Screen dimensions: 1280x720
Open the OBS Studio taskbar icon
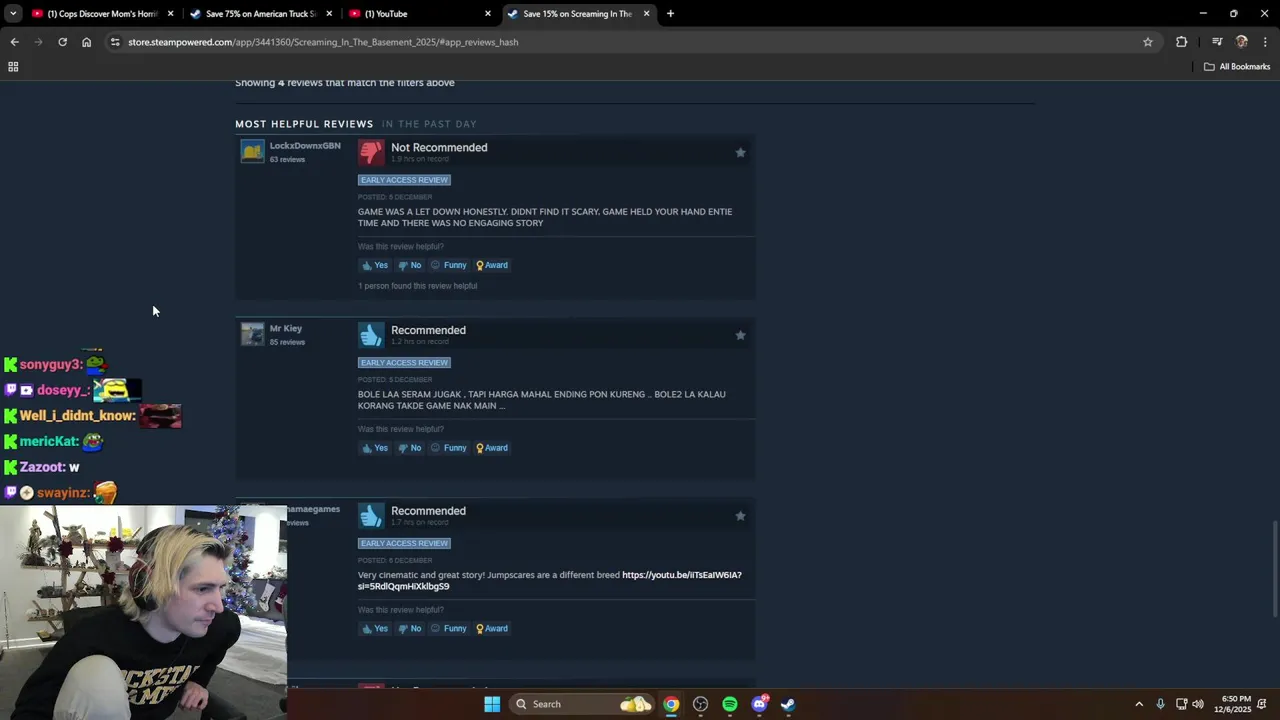coord(700,704)
